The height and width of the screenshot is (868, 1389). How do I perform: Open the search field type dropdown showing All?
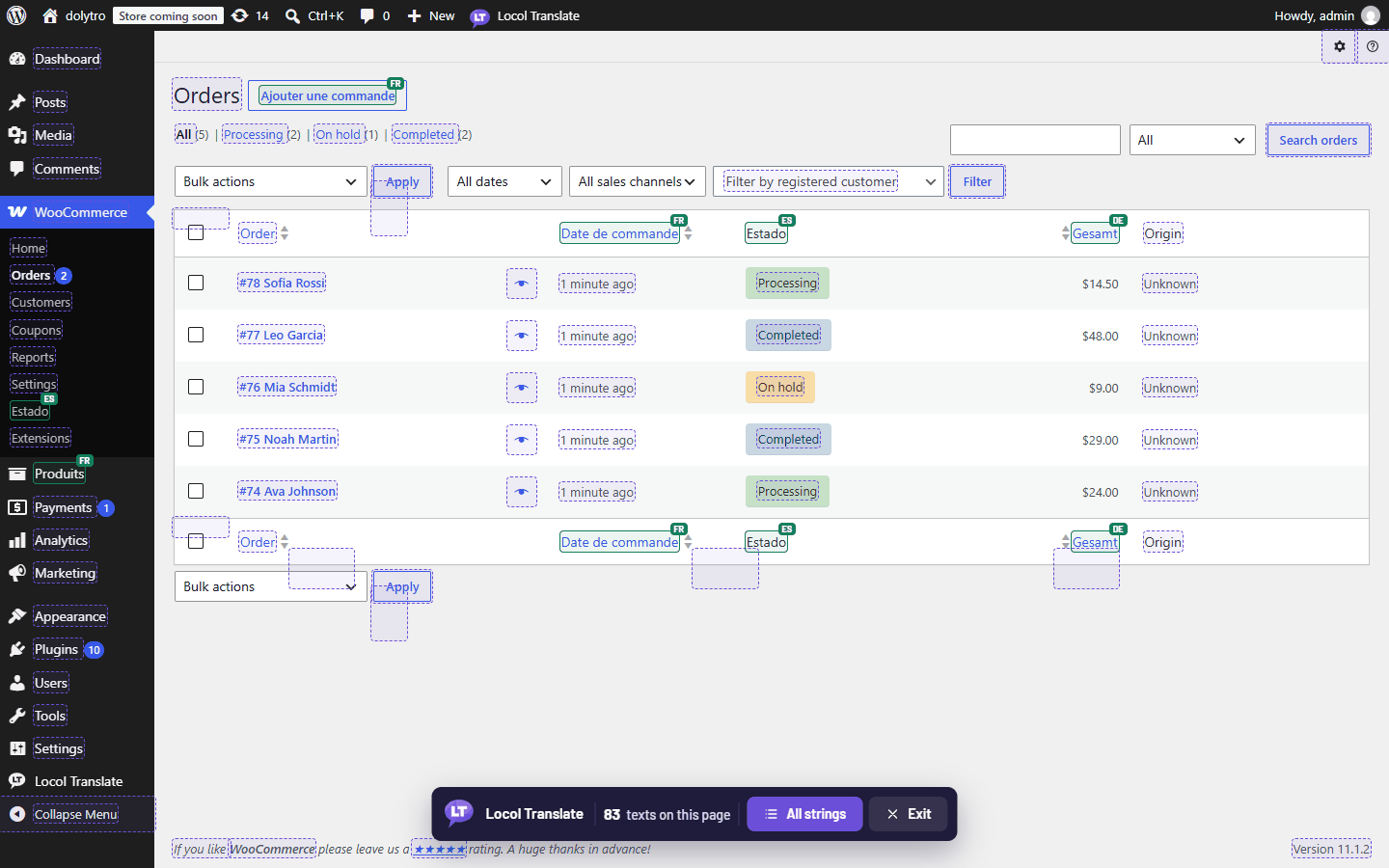[1192, 140]
